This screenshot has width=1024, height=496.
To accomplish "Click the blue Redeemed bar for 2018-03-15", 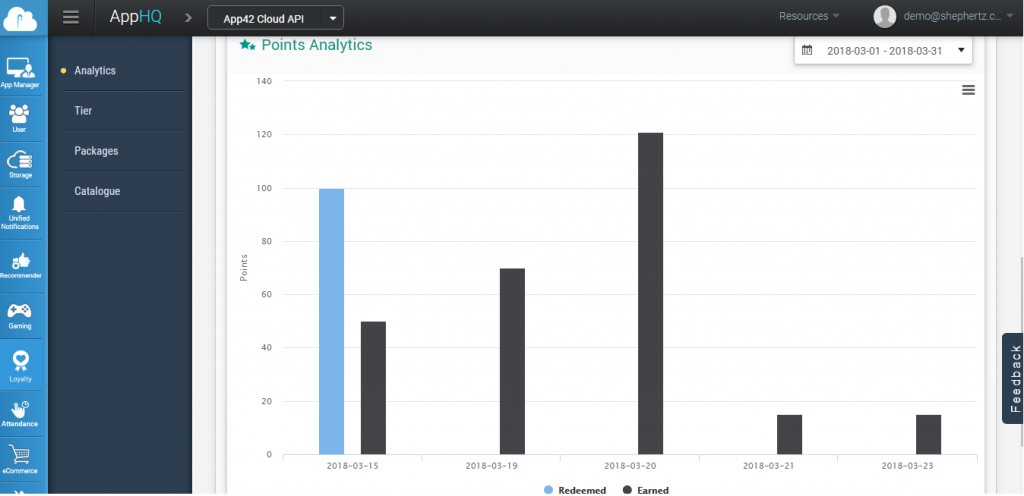I will click(331, 320).
